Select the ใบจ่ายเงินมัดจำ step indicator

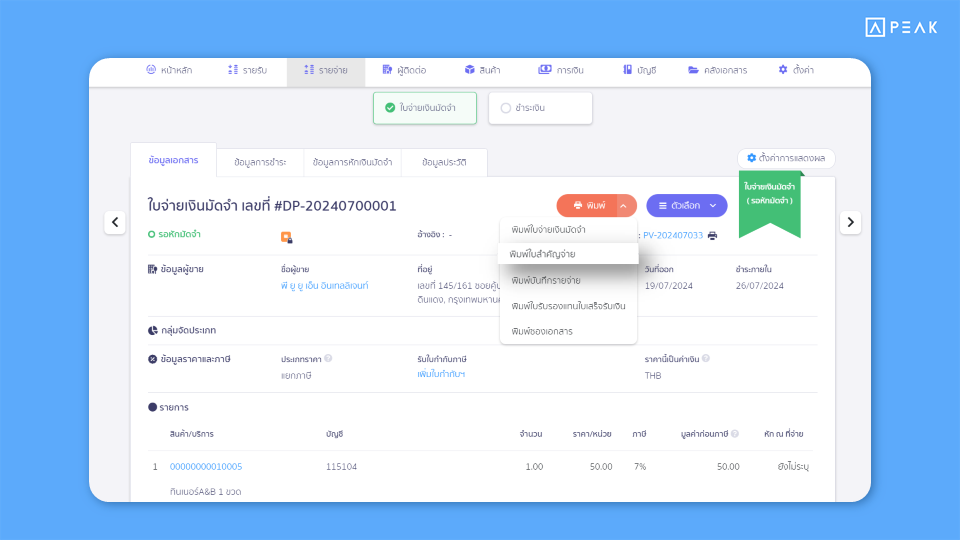425,108
